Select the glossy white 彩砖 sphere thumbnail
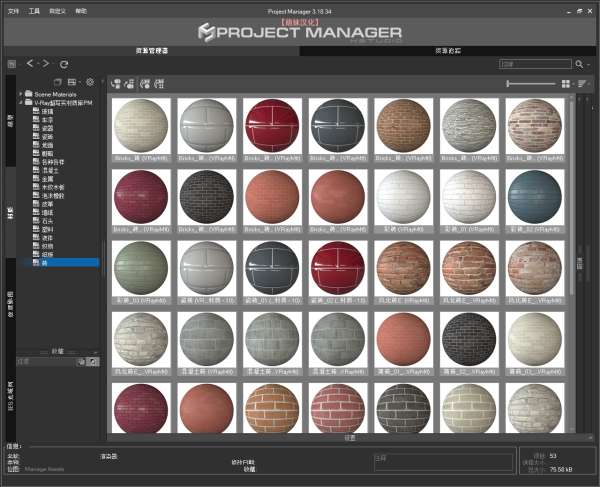The image size is (600, 487). pos(403,197)
